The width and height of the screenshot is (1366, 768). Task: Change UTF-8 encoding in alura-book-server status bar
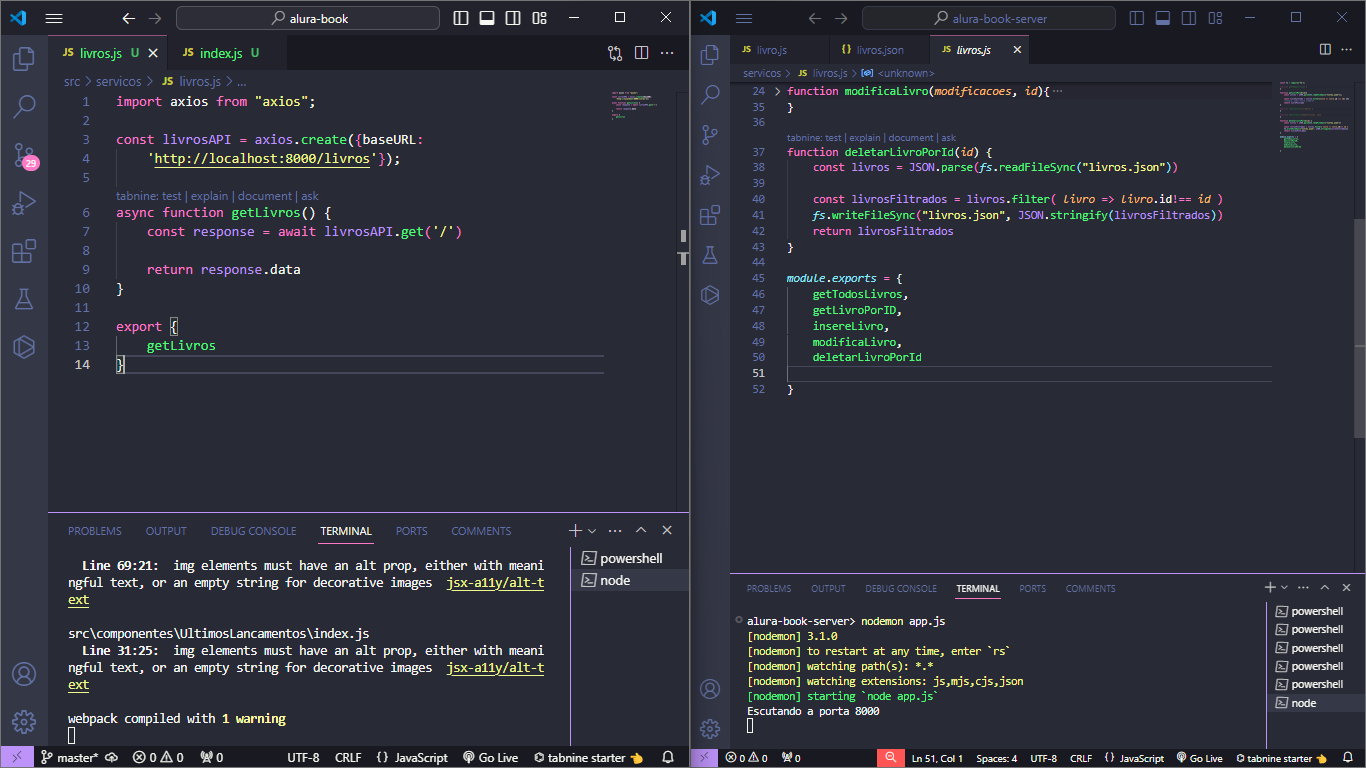(x=1044, y=759)
